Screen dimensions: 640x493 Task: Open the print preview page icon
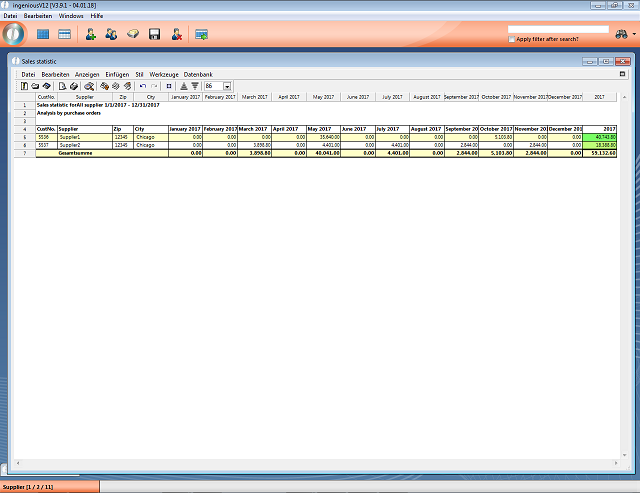(62, 86)
